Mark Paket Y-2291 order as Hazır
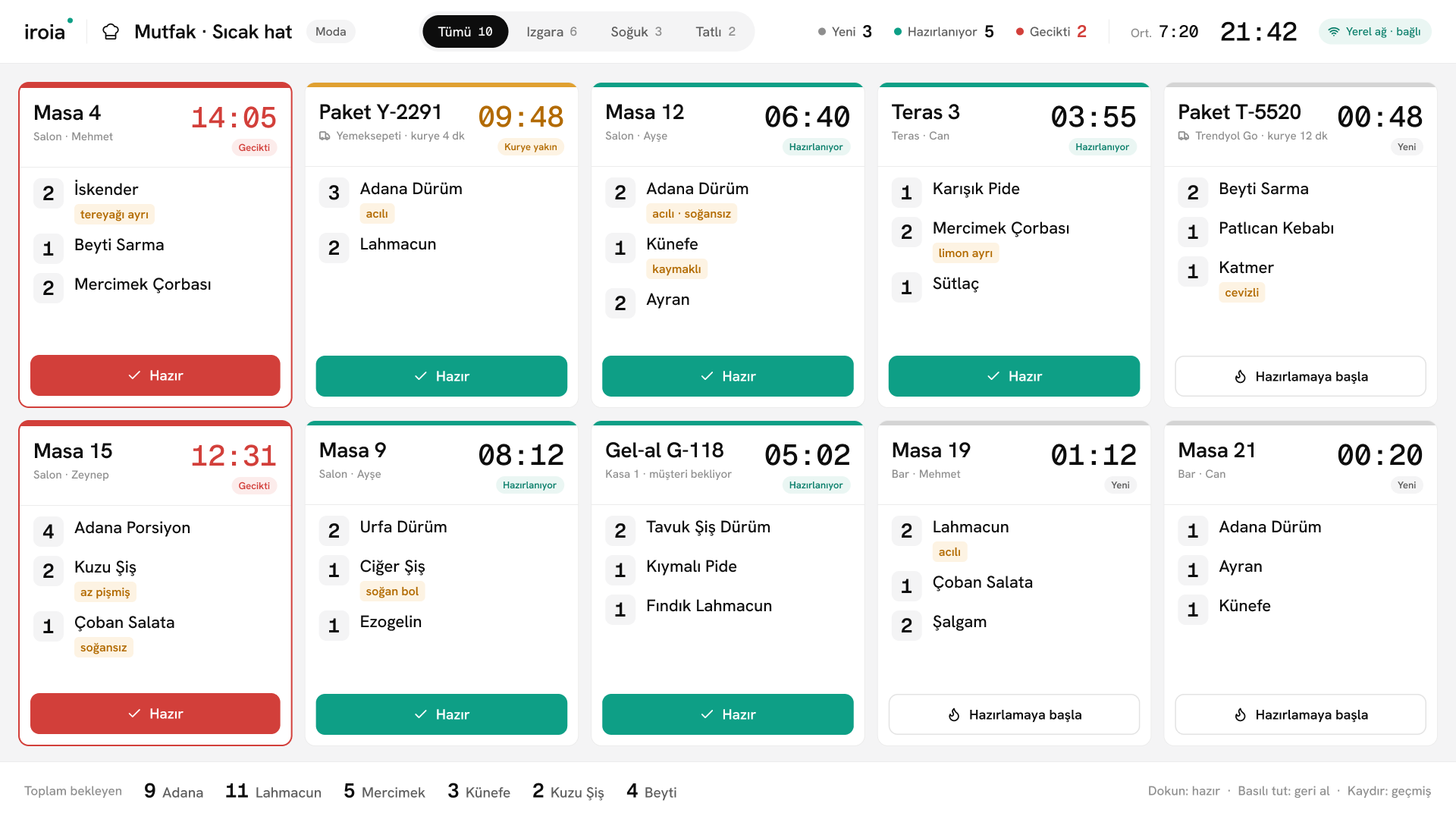This screenshot has width=1456, height=819. tap(441, 376)
